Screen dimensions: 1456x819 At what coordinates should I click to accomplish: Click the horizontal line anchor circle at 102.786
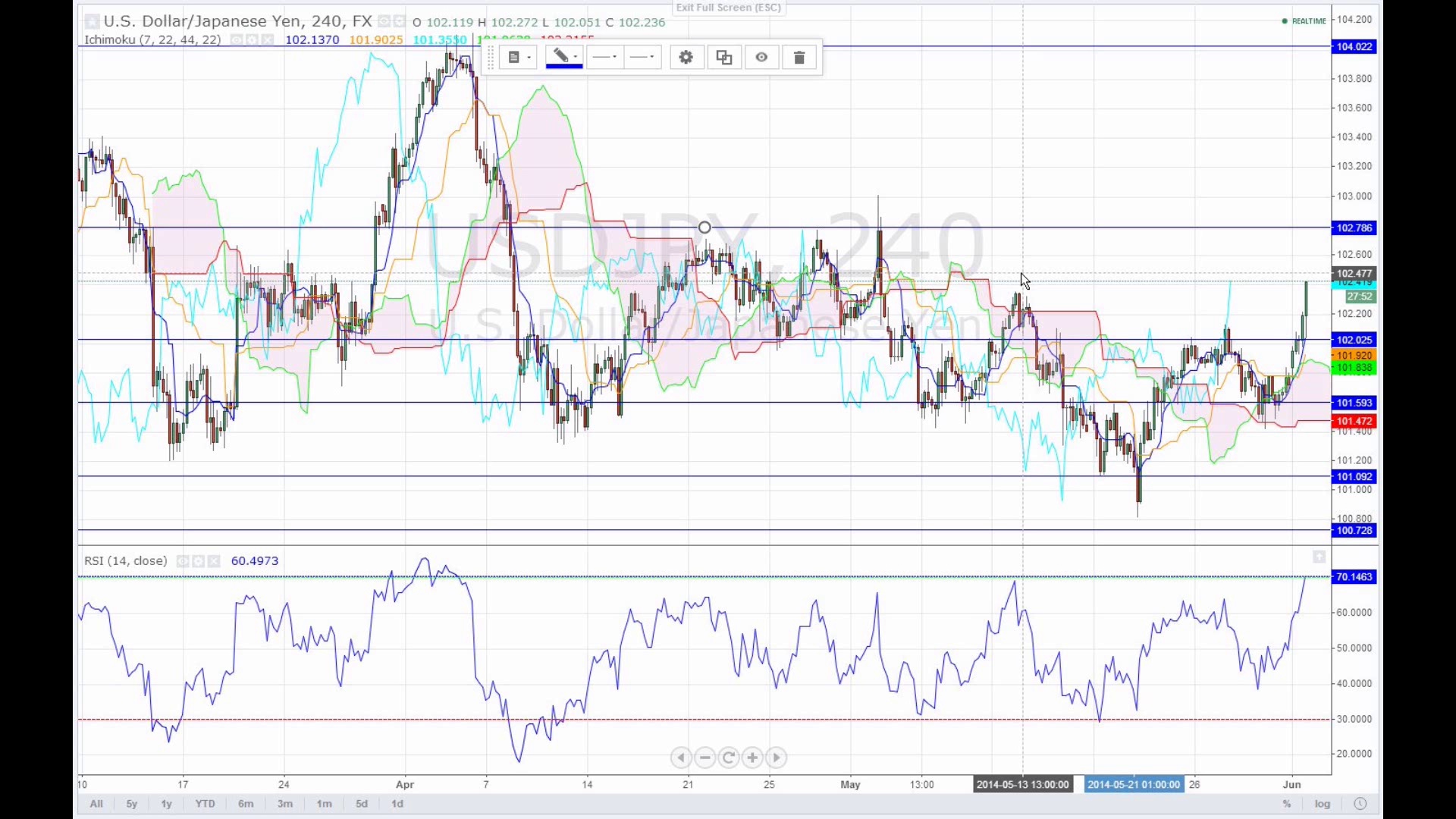point(704,227)
